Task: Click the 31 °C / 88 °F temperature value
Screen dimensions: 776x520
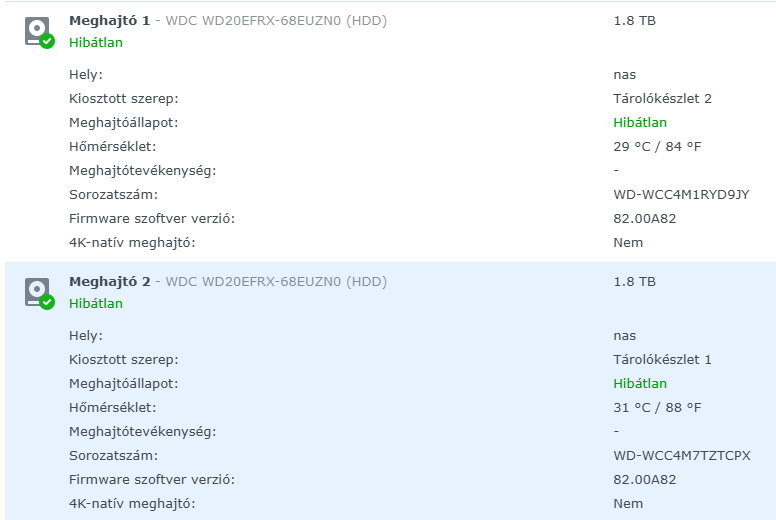Action: [x=657, y=407]
